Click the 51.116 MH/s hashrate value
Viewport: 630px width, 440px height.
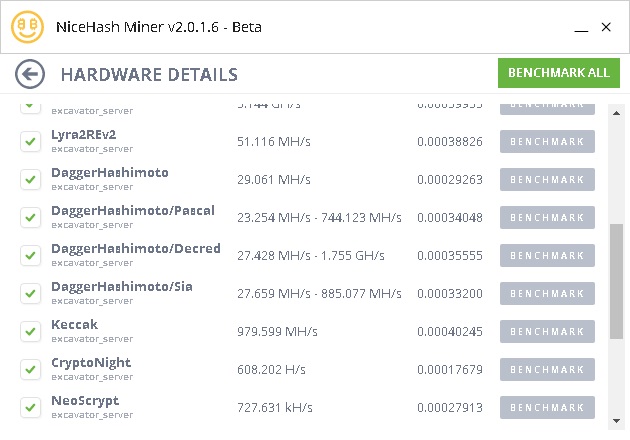(x=274, y=141)
